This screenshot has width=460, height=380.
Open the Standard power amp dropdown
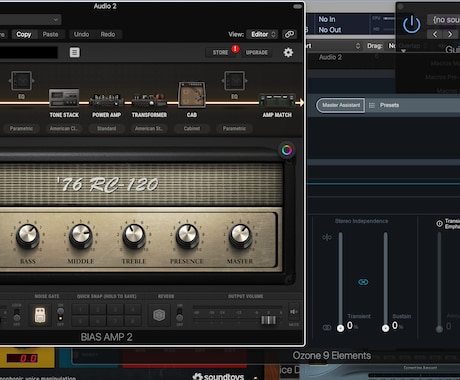[x=106, y=129]
